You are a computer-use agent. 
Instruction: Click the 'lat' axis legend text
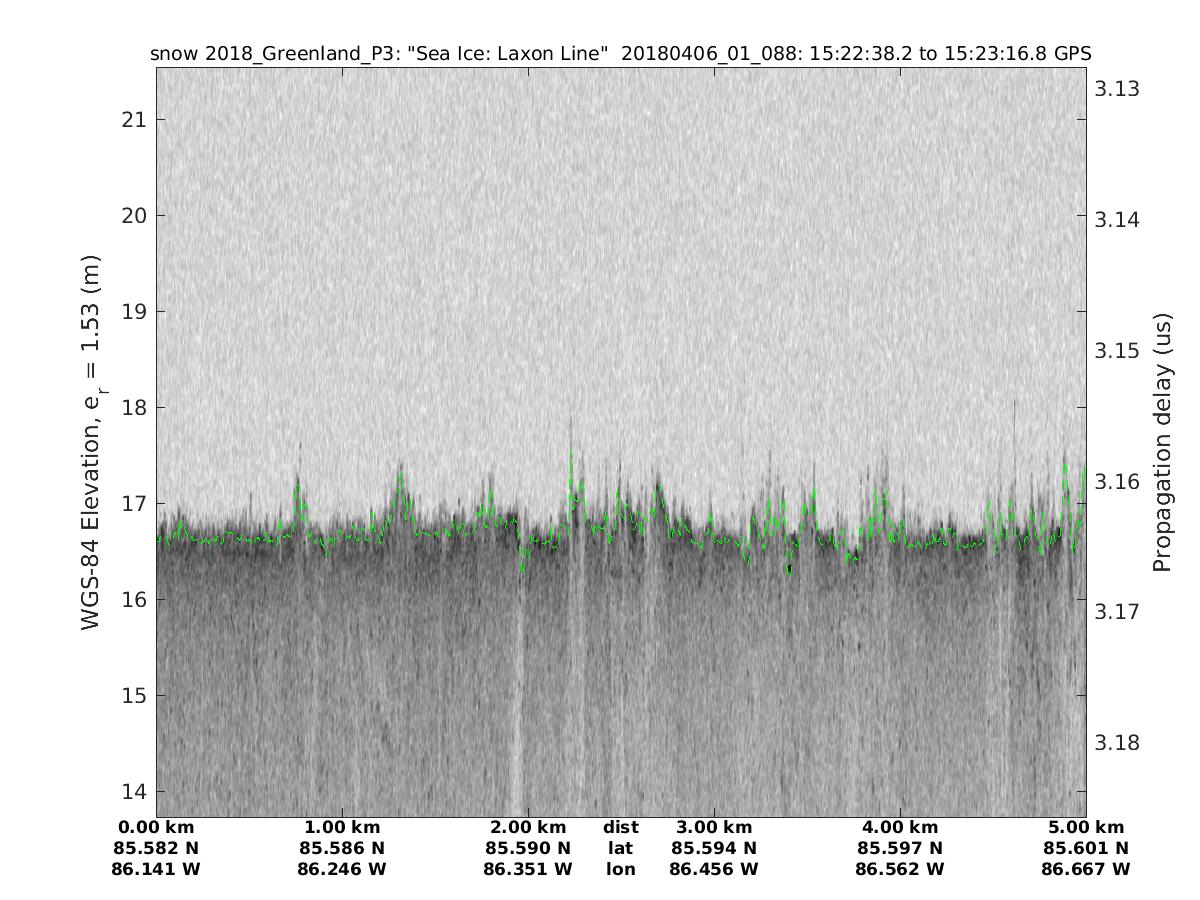[620, 849]
